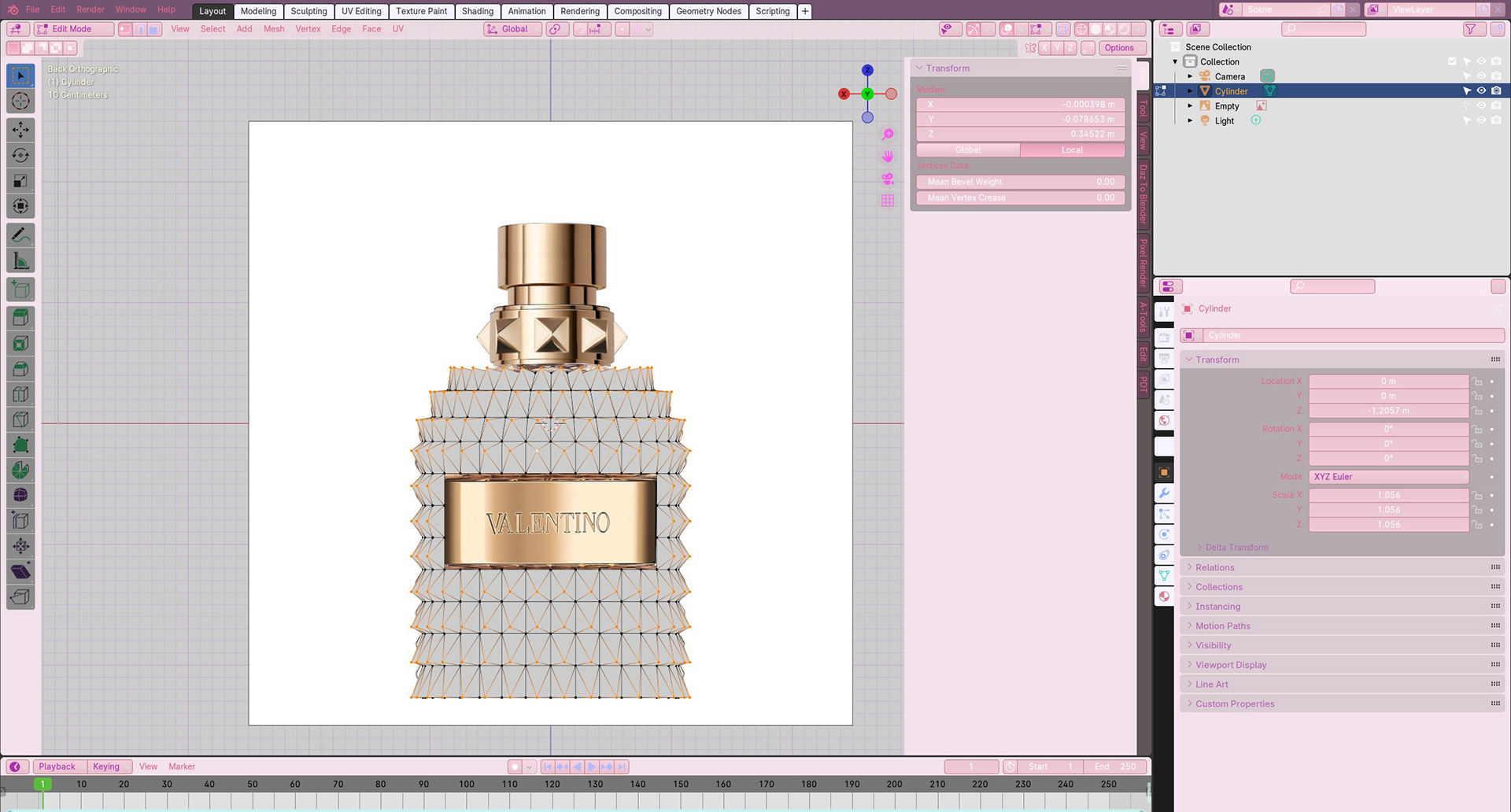Enable vertex select mode

125,29
